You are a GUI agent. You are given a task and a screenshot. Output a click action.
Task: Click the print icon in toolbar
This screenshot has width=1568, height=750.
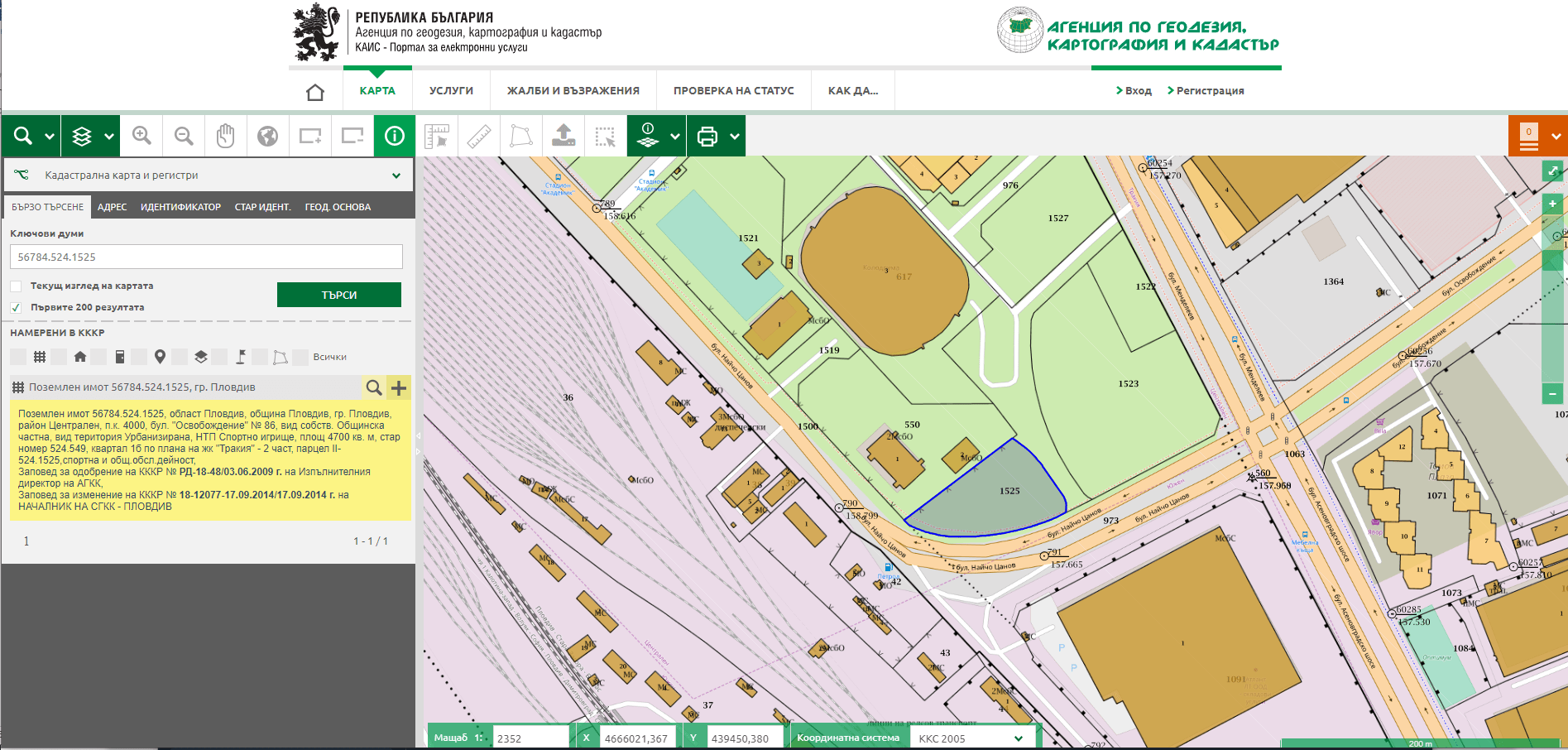(707, 136)
